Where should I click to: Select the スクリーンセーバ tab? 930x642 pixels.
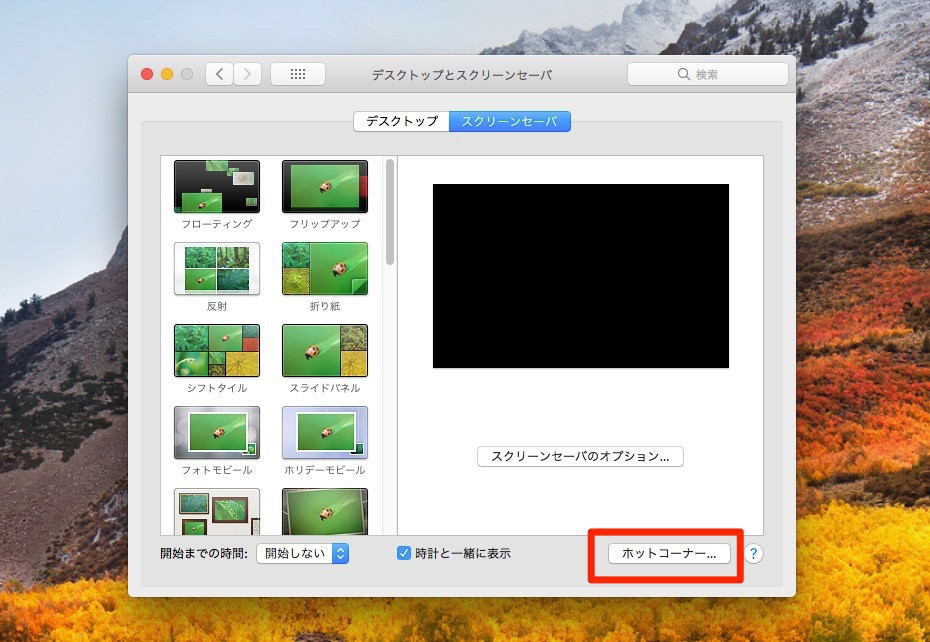509,121
